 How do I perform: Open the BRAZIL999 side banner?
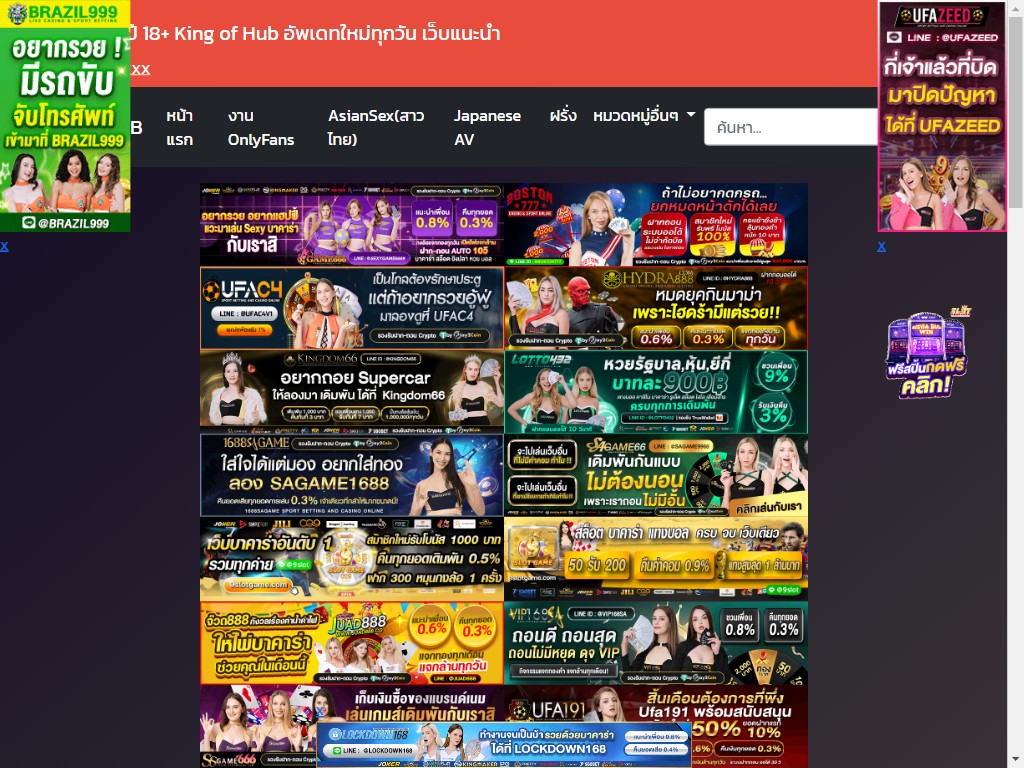(65, 116)
